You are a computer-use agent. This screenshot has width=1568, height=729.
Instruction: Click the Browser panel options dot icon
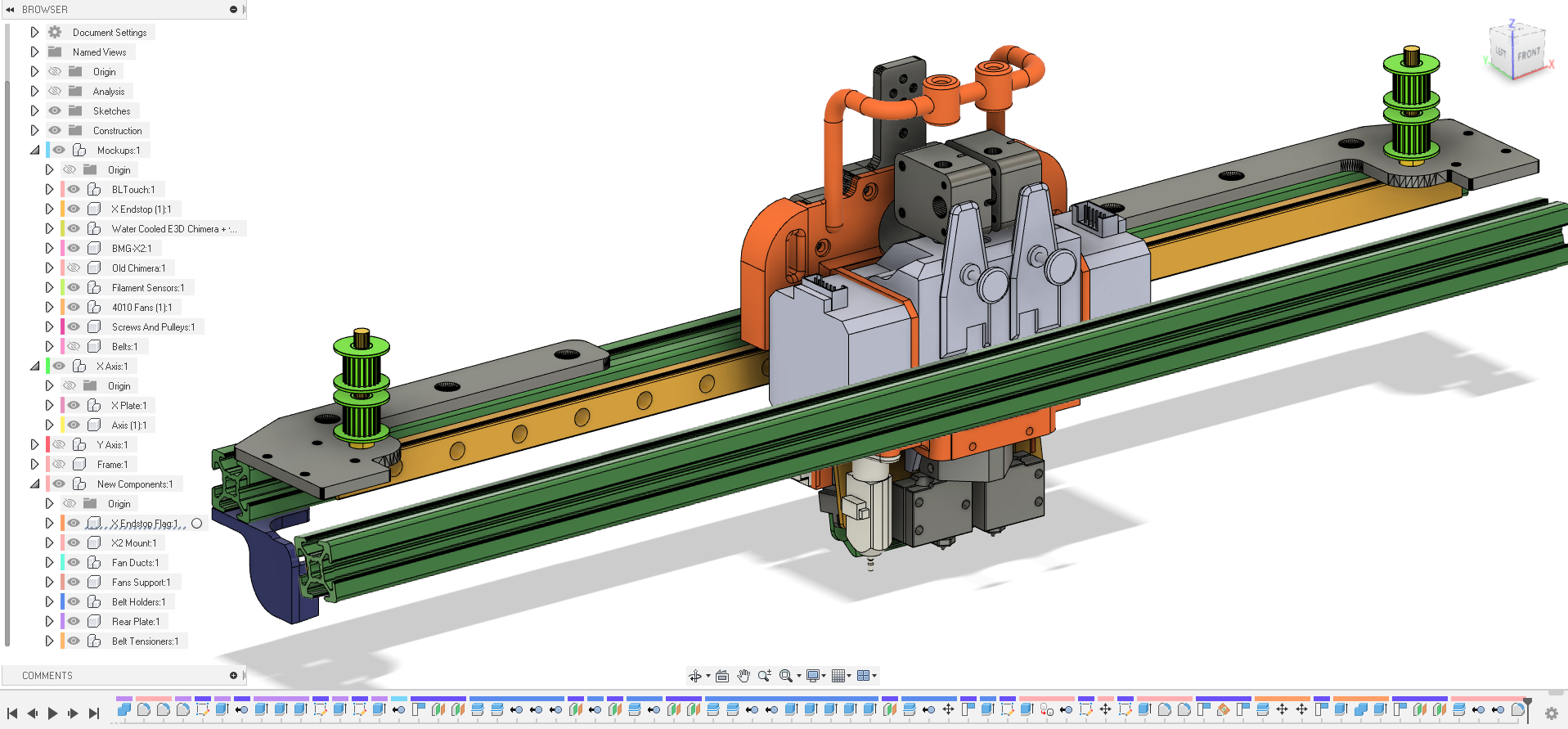(233, 10)
